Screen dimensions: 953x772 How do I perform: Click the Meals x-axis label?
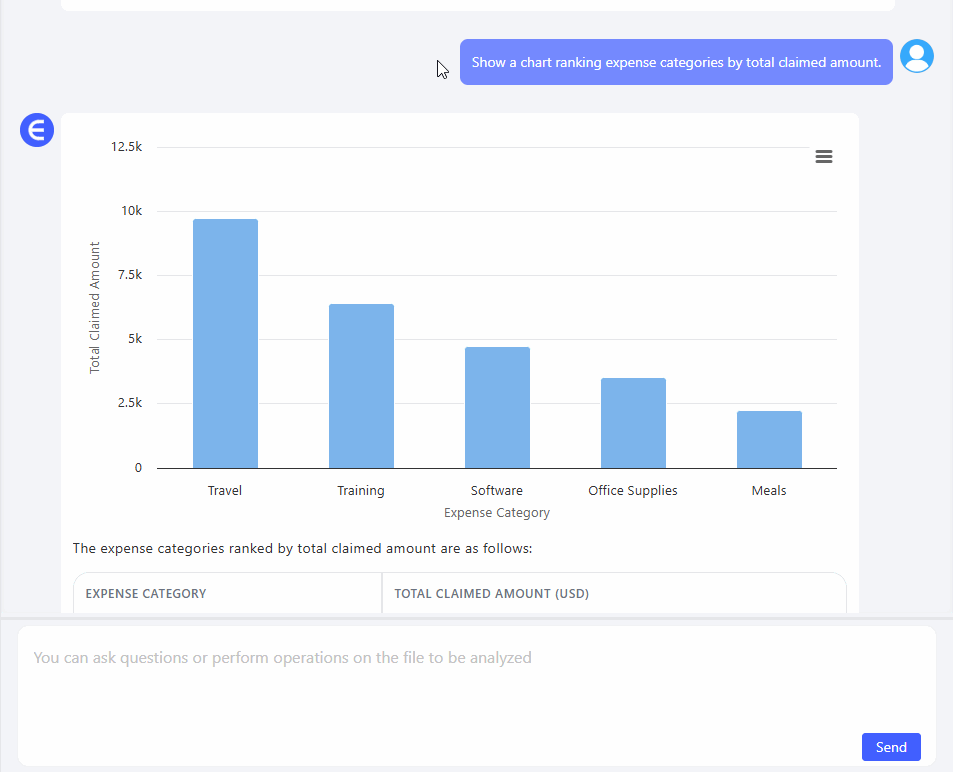[769, 491]
